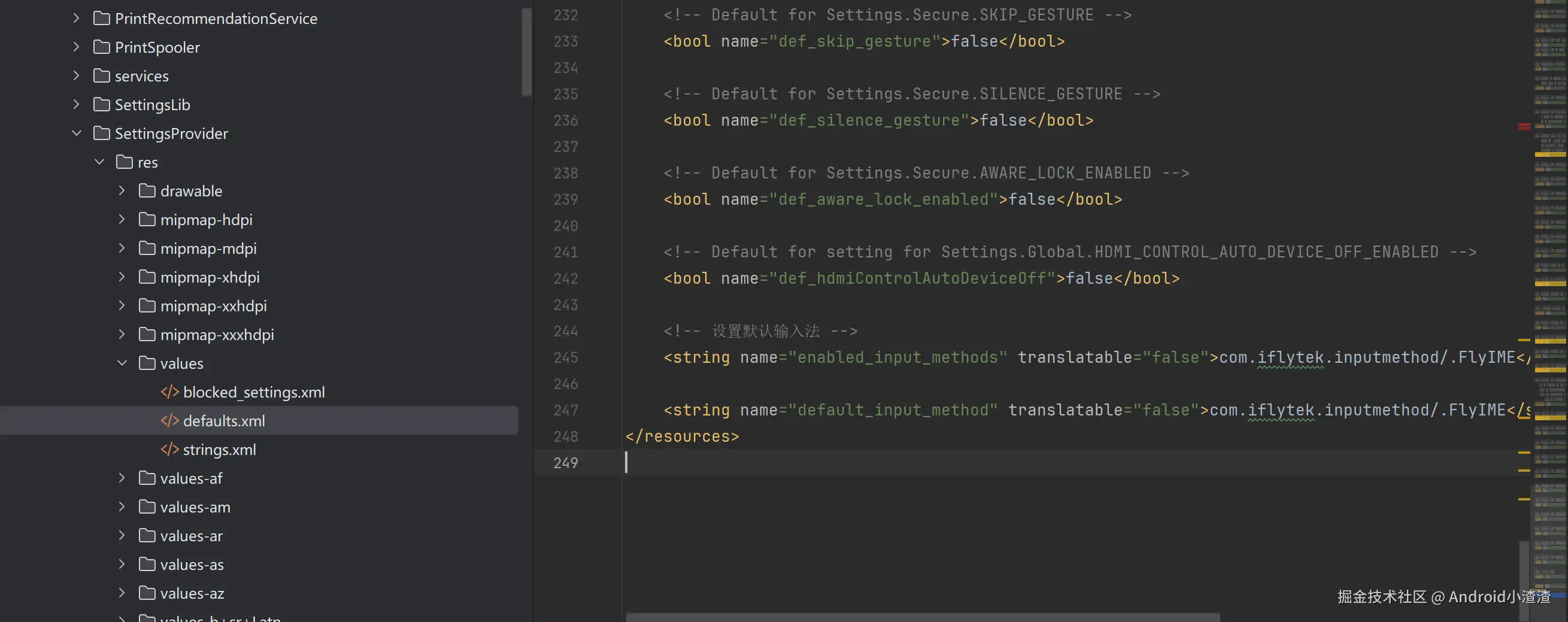This screenshot has width=1568, height=622.
Task: Click the mipmap-xhdpi folder icon
Action: [147, 277]
